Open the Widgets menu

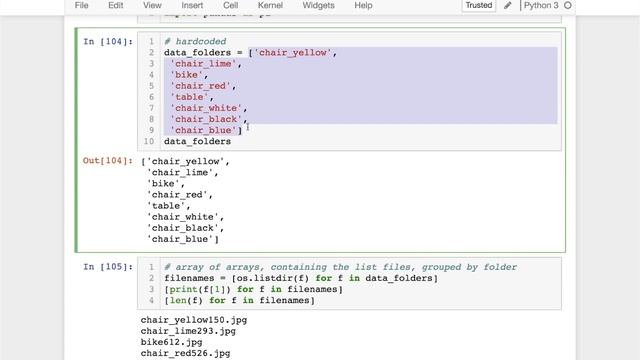[318, 5]
